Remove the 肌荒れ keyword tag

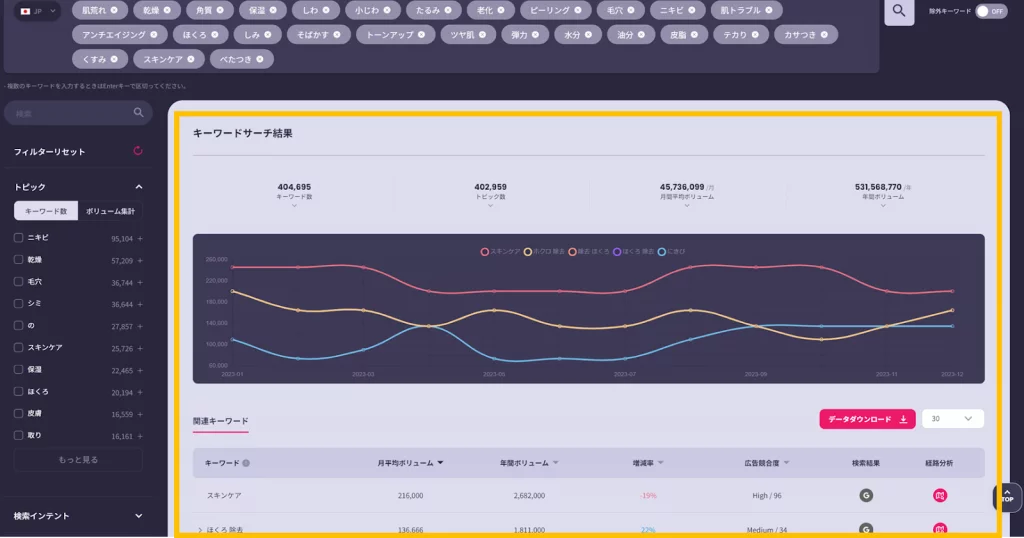(x=114, y=10)
